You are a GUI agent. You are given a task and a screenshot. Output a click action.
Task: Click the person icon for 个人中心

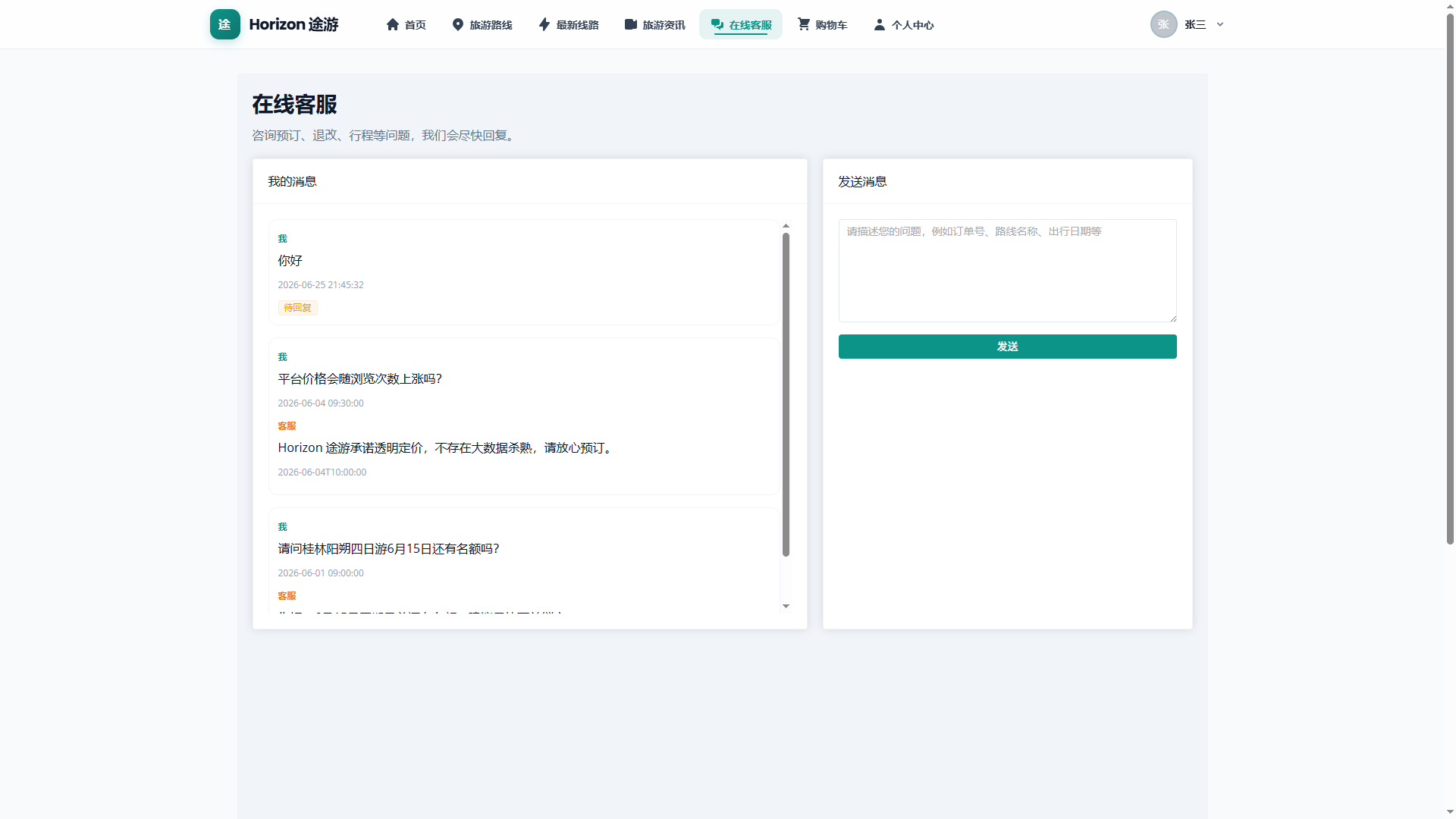(880, 24)
